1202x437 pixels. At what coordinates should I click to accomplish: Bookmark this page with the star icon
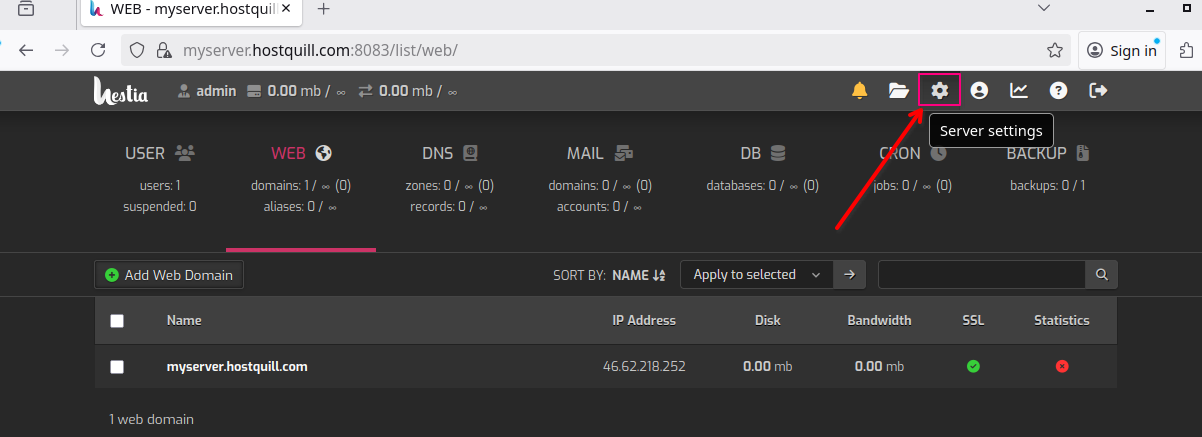pyautogui.click(x=1054, y=50)
